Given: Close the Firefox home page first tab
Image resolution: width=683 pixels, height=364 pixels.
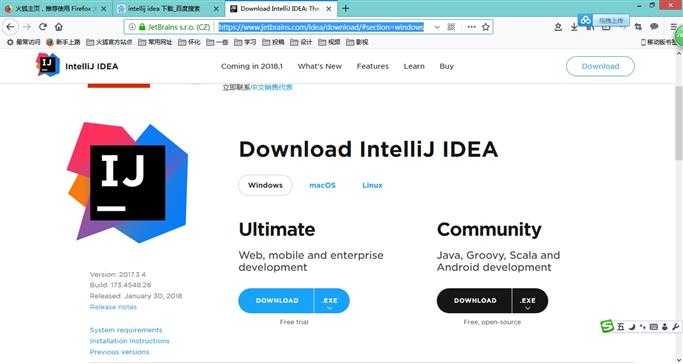Looking at the screenshot, I should (104, 9).
